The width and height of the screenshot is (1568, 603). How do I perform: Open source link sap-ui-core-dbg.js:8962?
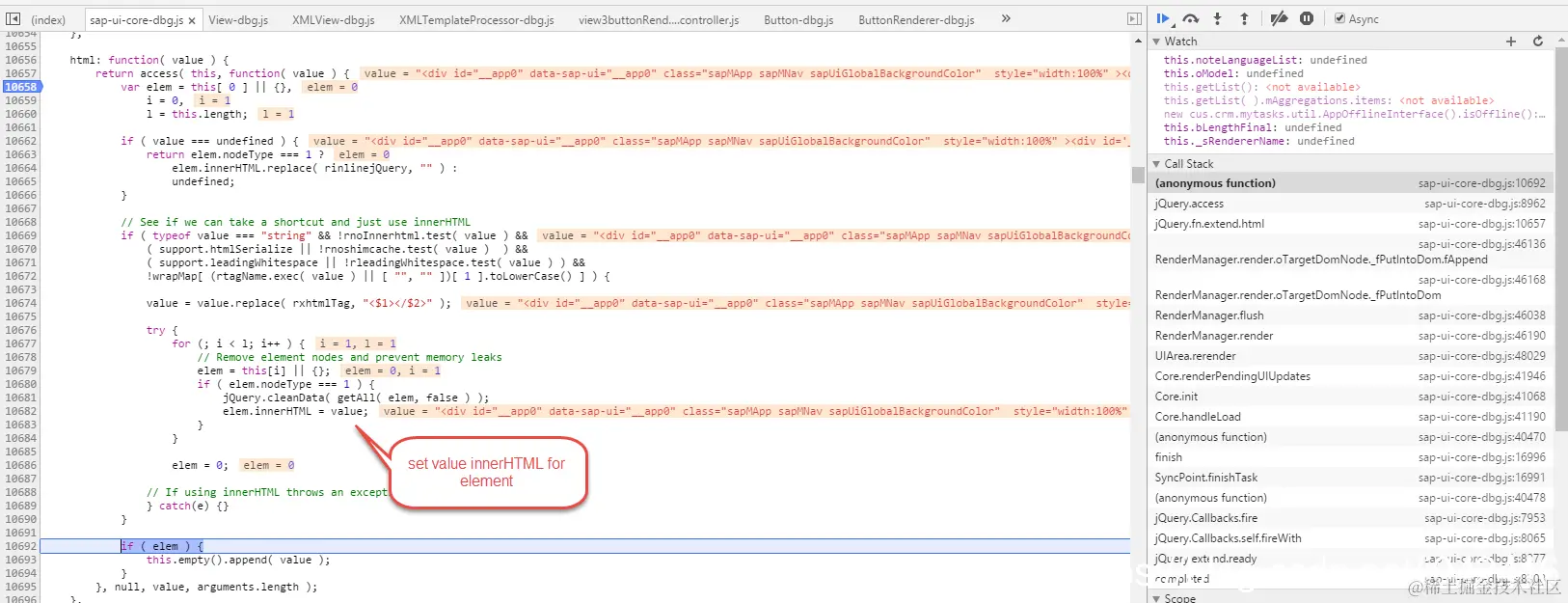(1485, 204)
